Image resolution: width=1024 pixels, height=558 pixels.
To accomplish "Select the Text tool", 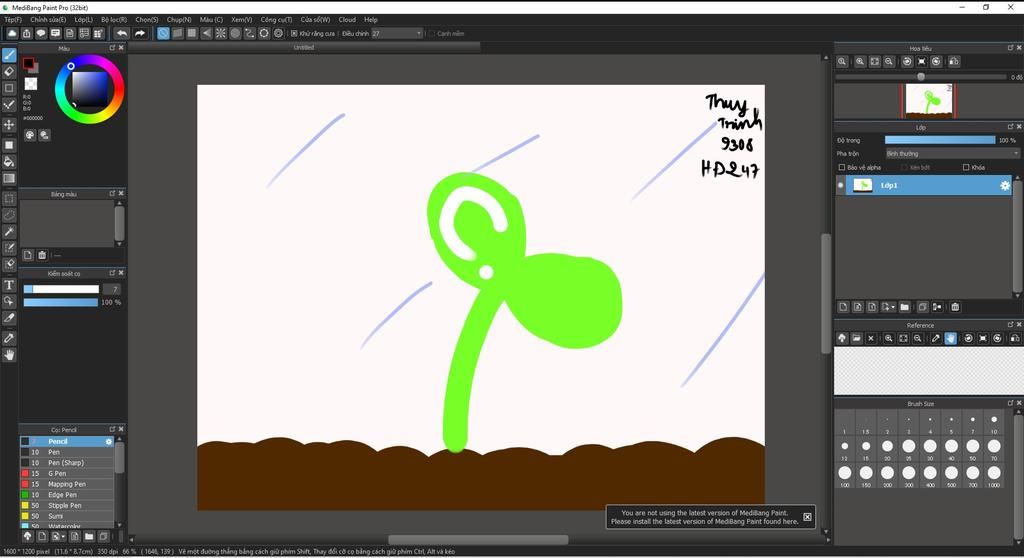I will [x=9, y=285].
